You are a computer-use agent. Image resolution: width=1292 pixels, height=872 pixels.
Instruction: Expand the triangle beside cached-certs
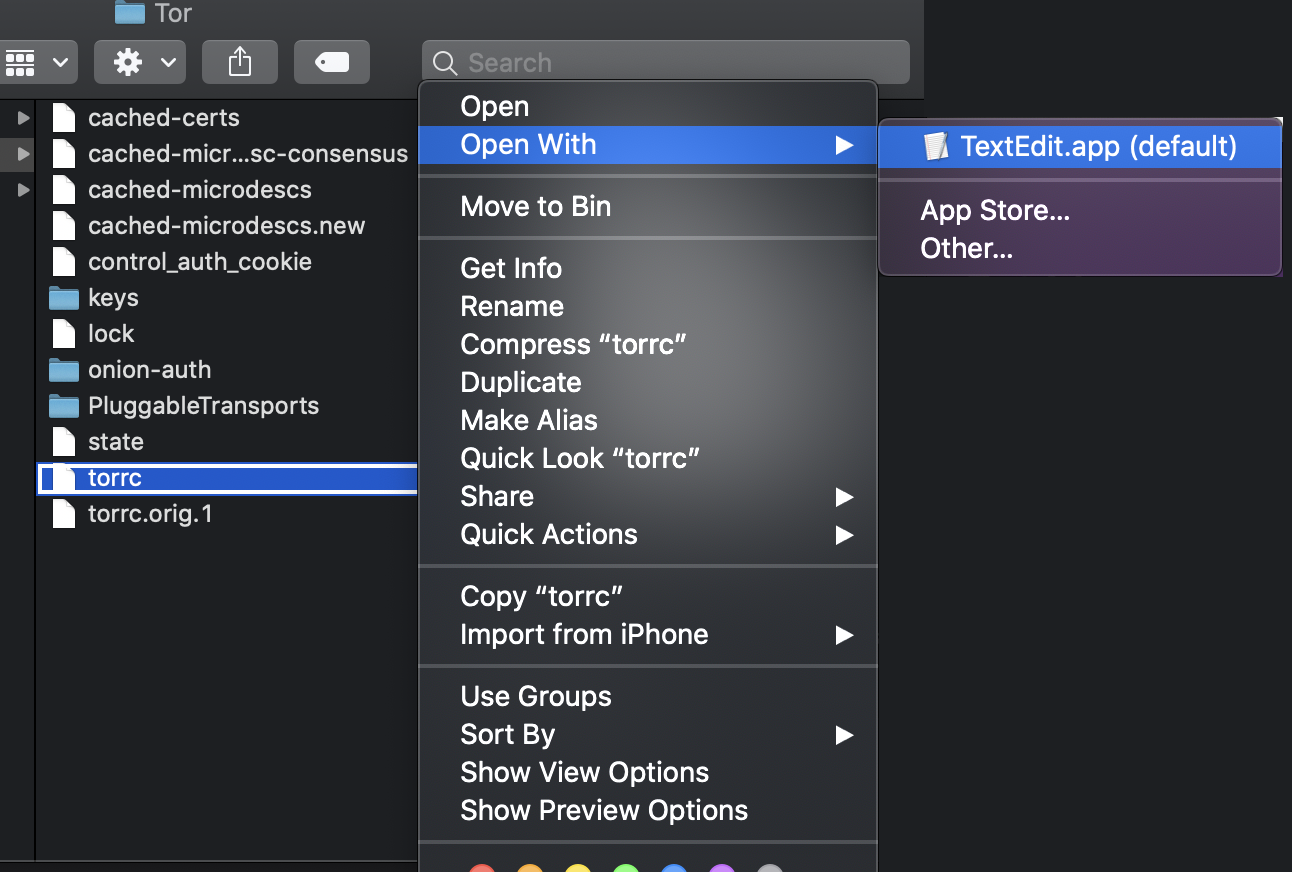pos(24,118)
